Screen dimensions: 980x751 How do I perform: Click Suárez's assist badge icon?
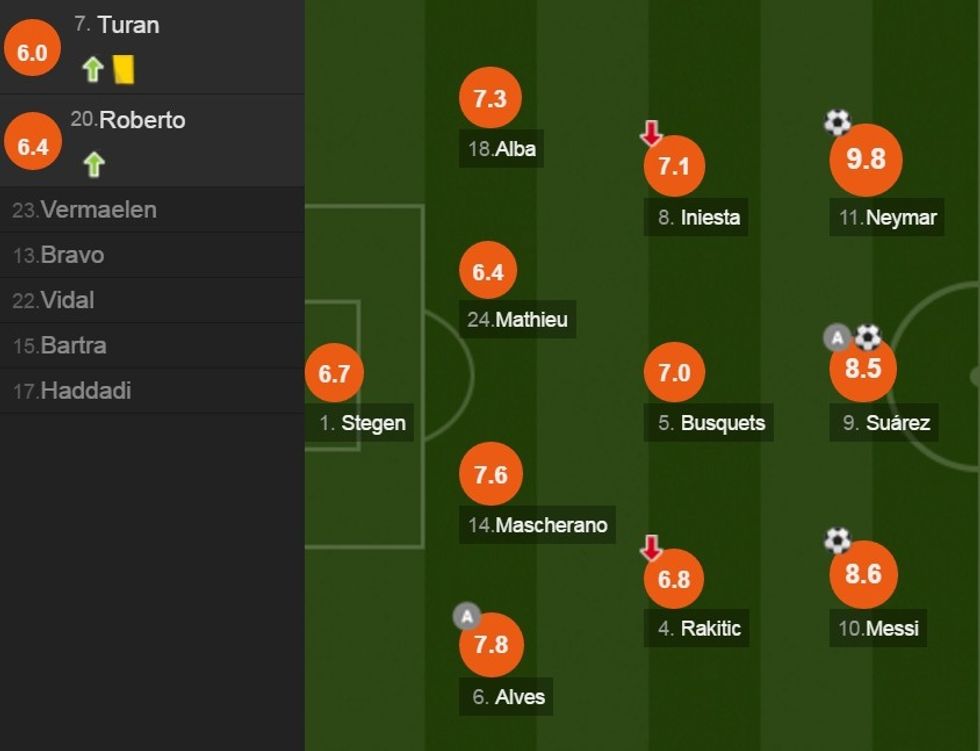pyautogui.click(x=837, y=338)
